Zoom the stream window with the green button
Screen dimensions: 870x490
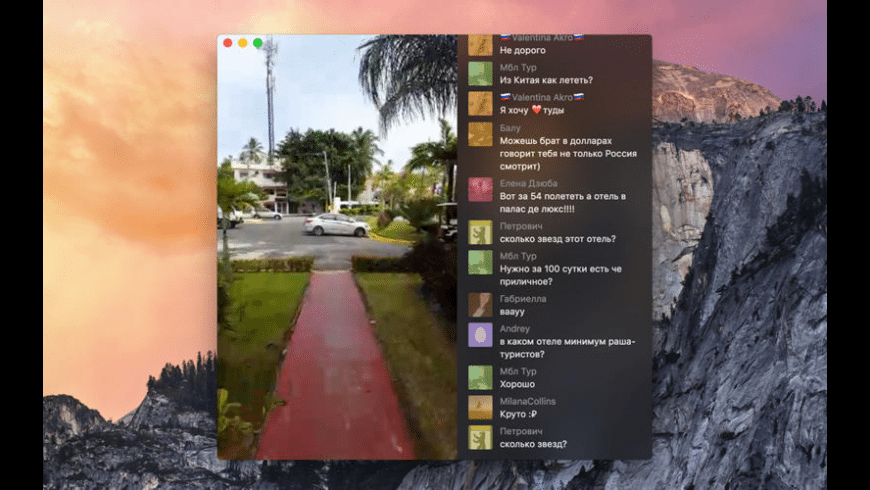click(x=257, y=43)
